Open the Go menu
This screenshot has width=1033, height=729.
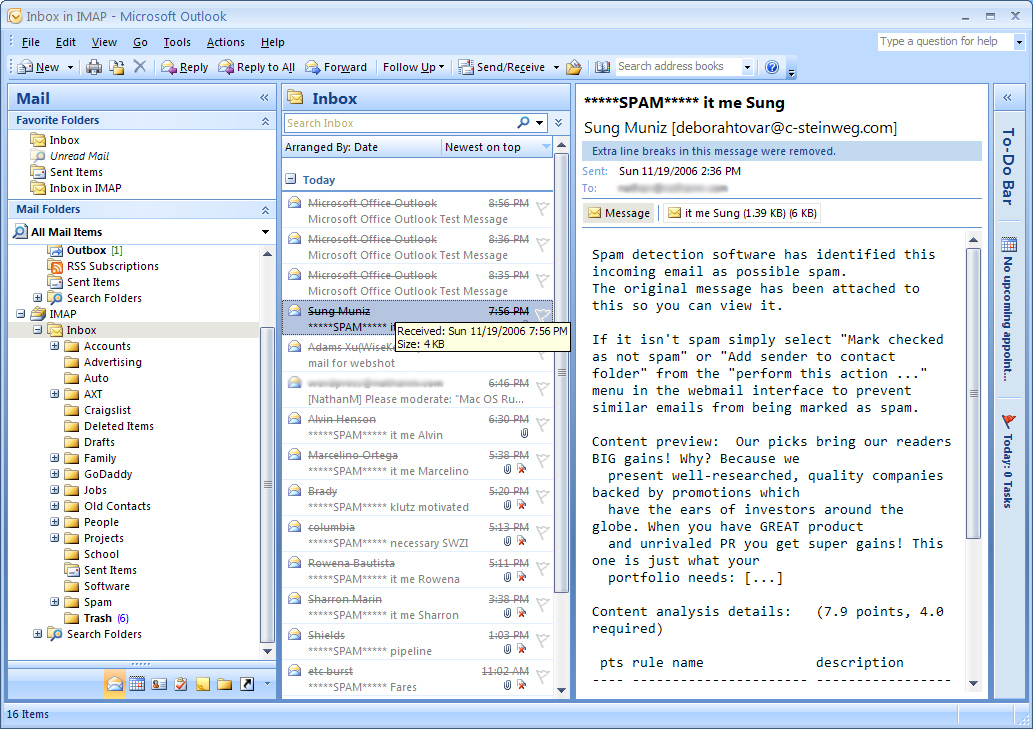point(140,42)
